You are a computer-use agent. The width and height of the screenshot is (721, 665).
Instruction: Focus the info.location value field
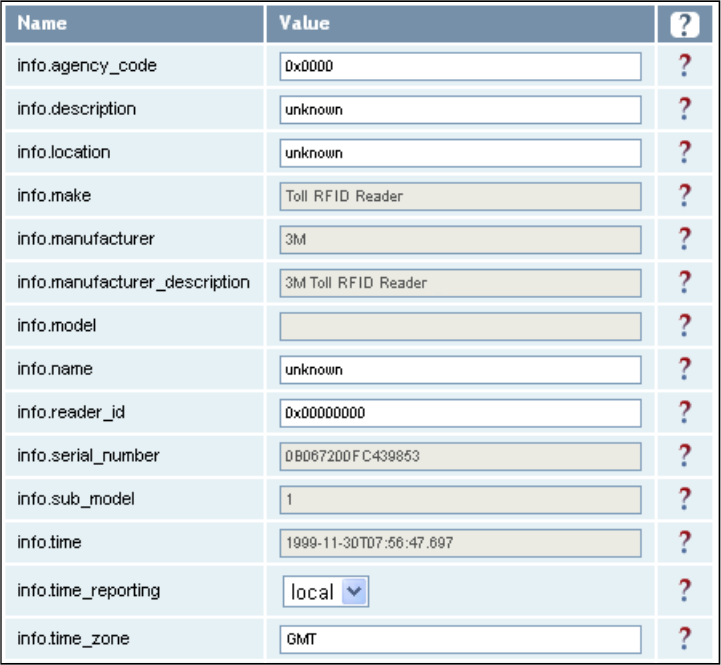coord(460,153)
